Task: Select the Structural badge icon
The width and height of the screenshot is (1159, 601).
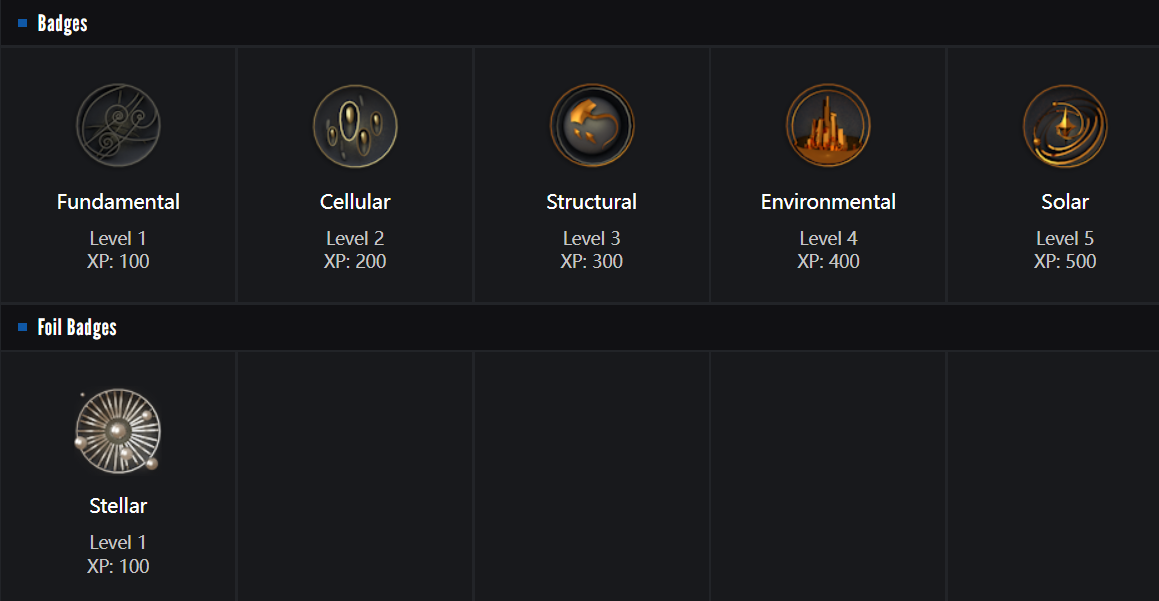Action: 591,126
